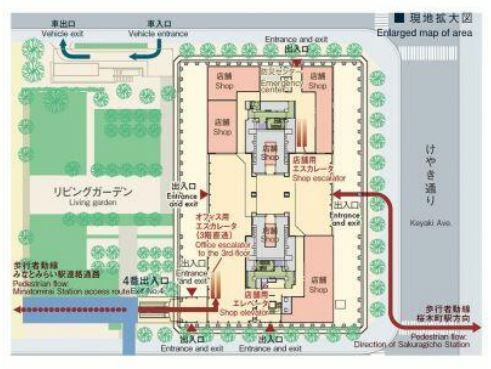491x369 pixels.
Task: Click bottom-center 'Entrance and exit' label
Action: (270, 348)
